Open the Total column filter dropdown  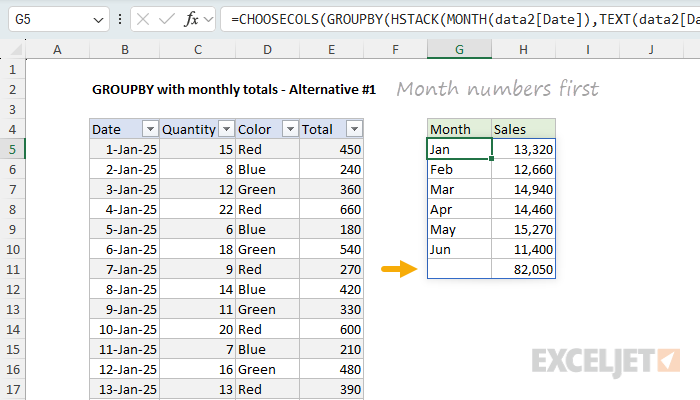pos(354,129)
